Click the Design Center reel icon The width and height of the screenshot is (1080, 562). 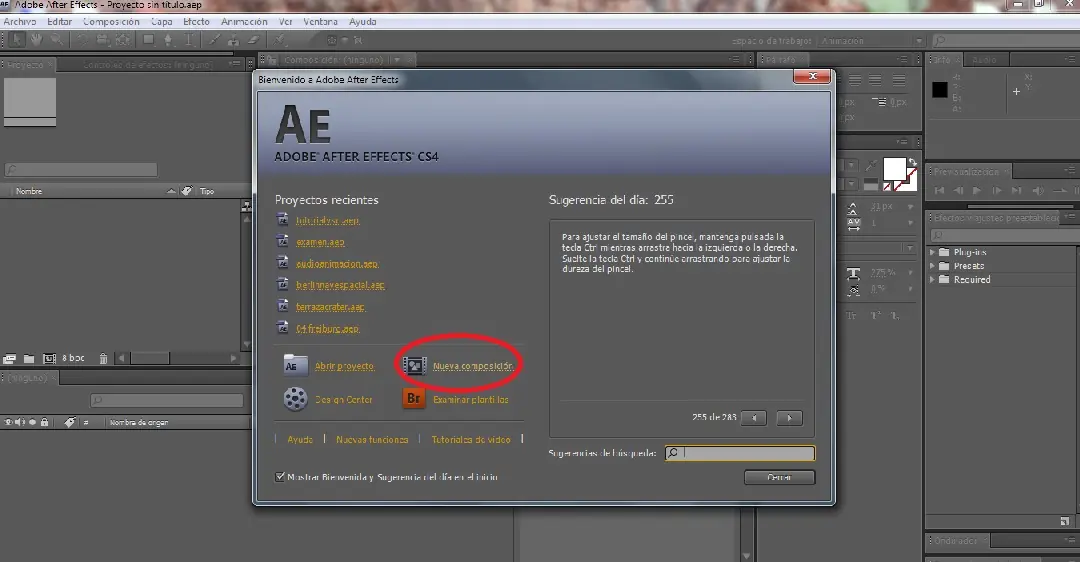(295, 399)
